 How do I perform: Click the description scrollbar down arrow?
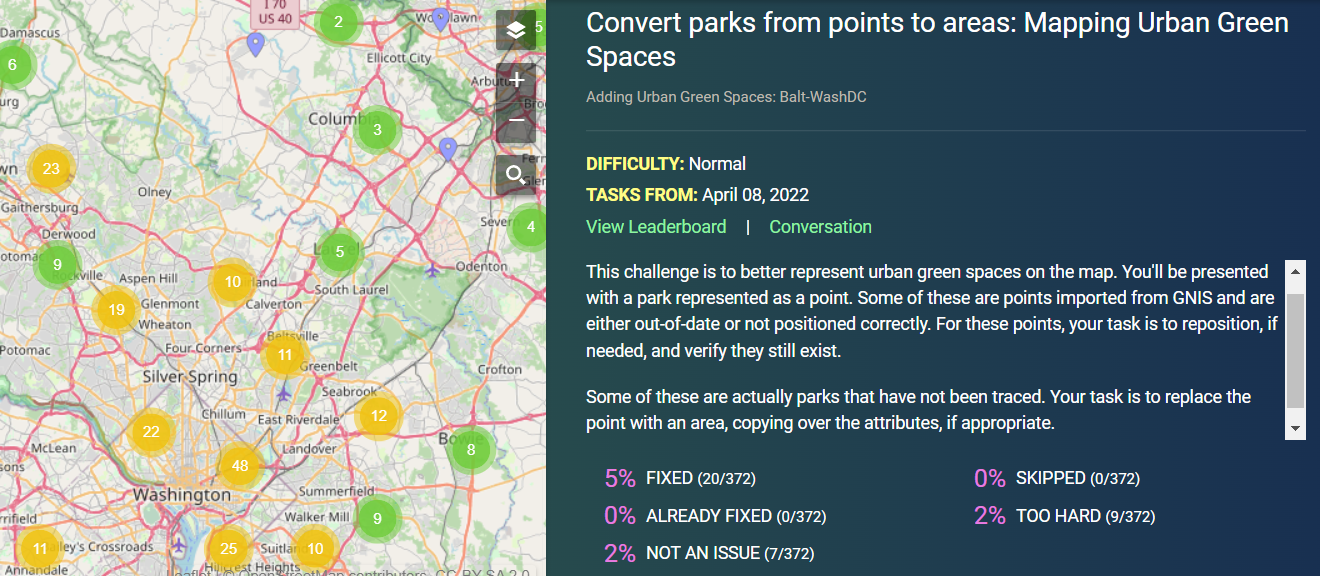point(1295,428)
